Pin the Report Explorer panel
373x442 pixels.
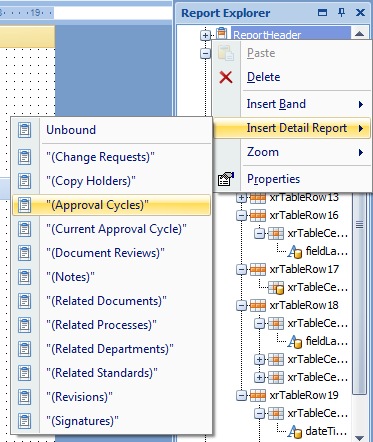342,13
